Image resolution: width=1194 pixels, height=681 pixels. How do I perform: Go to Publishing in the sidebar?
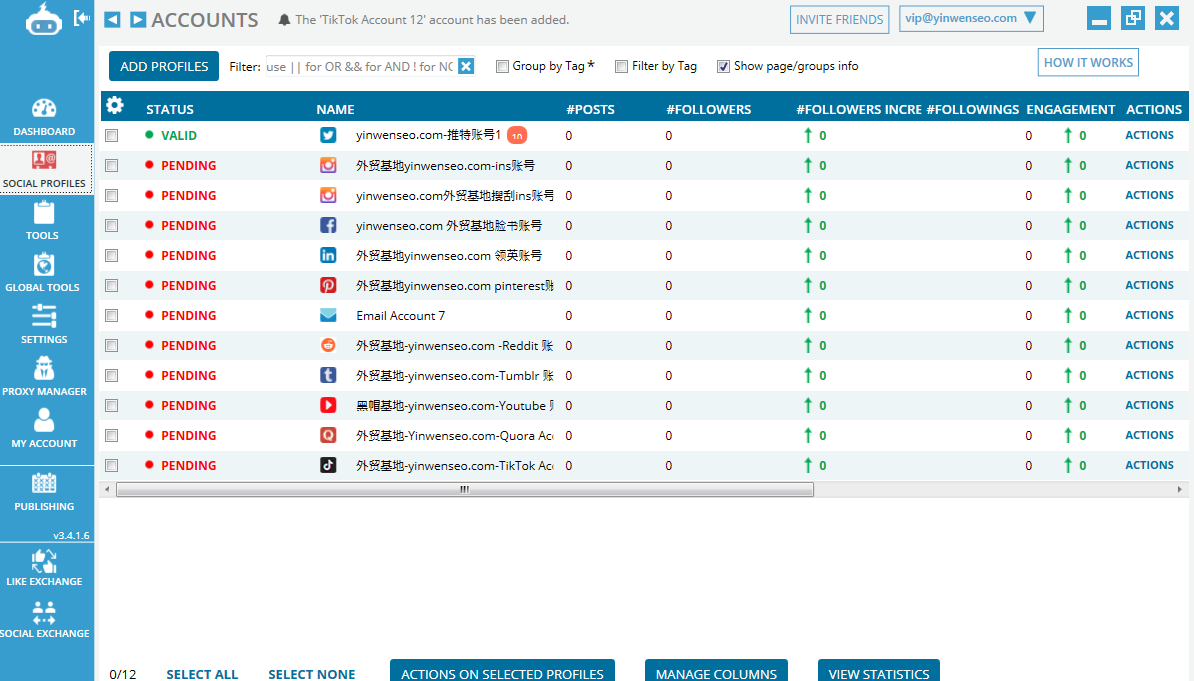tap(44, 491)
